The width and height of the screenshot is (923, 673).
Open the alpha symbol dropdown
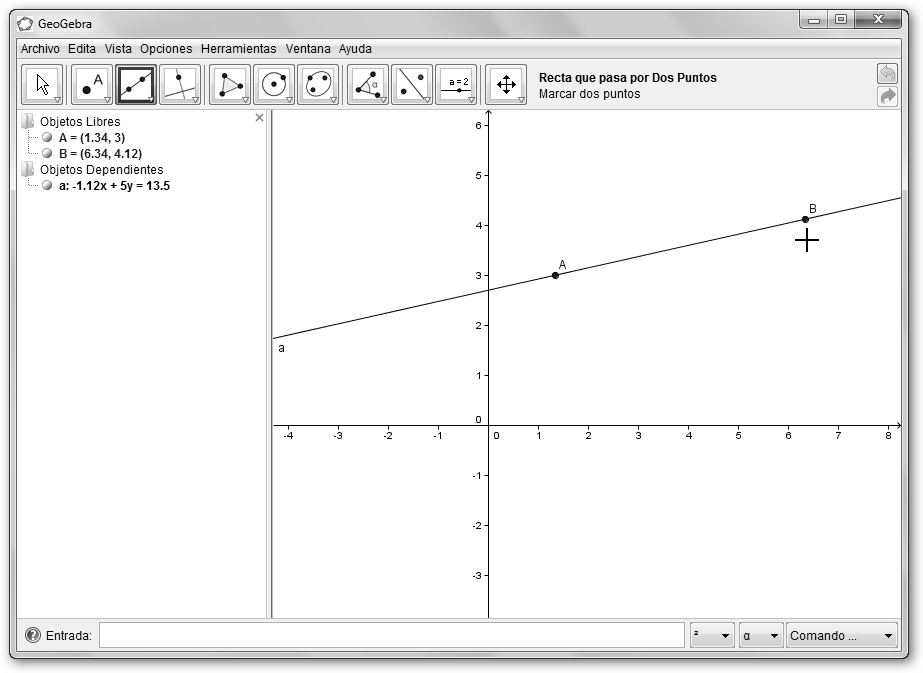coord(760,636)
